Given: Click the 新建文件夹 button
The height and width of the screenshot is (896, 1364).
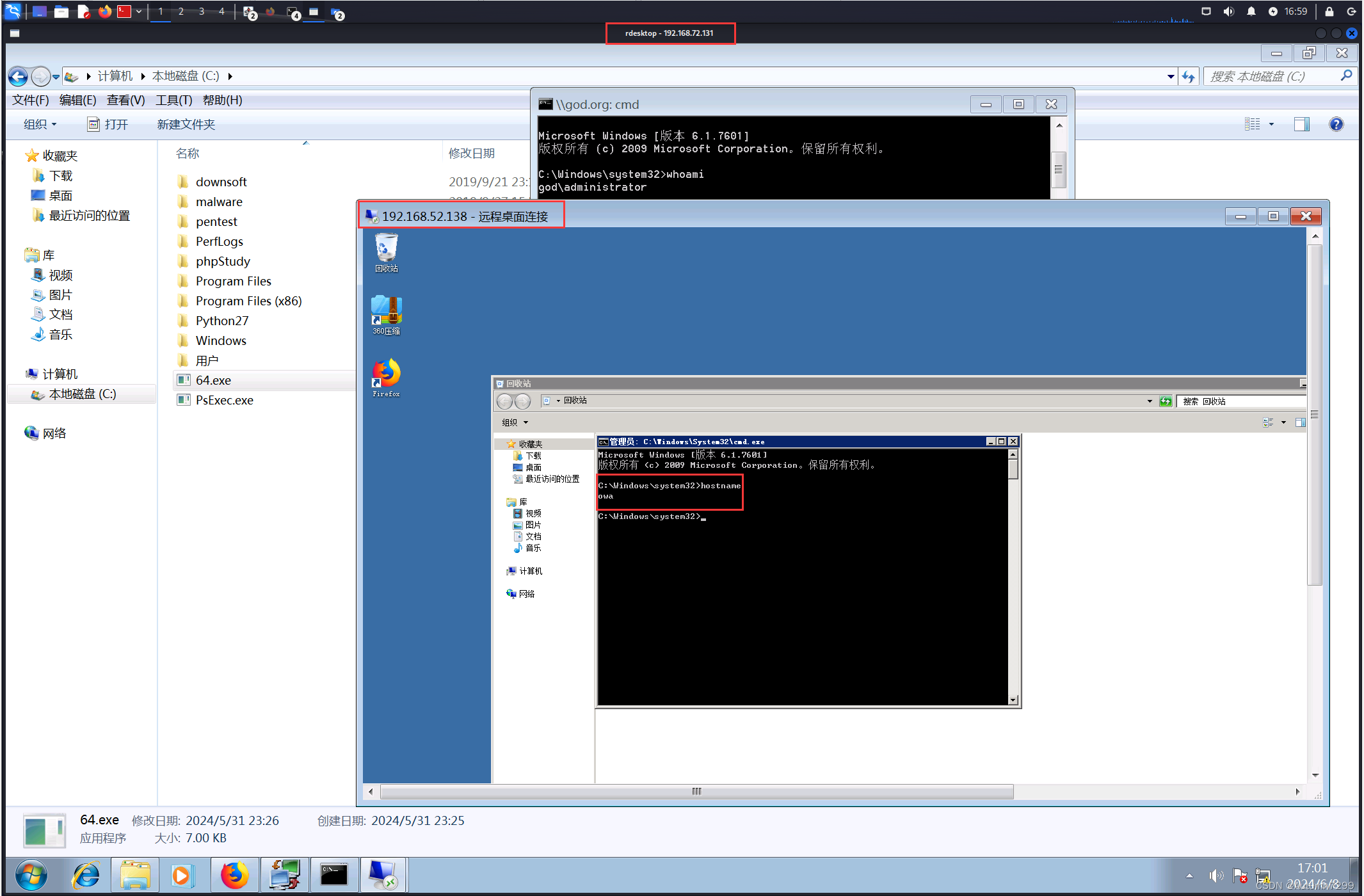Looking at the screenshot, I should (186, 124).
